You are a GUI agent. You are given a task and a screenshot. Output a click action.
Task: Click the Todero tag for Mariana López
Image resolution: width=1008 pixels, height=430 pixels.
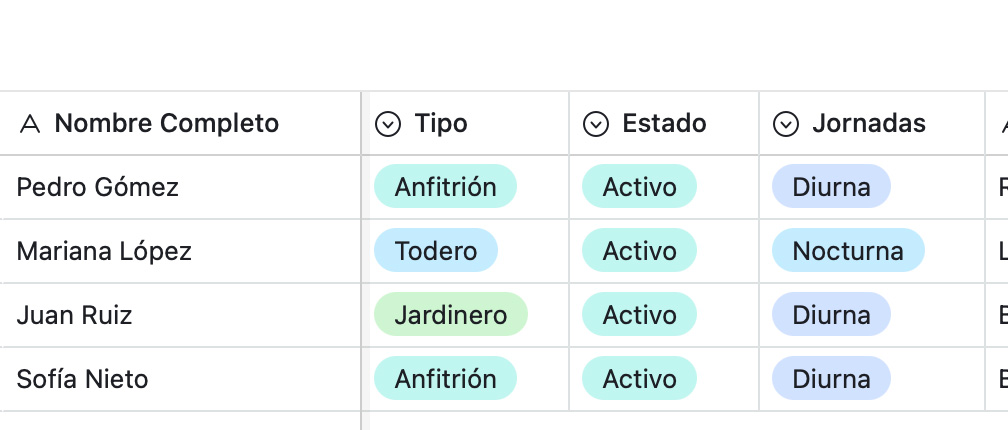[436, 250]
